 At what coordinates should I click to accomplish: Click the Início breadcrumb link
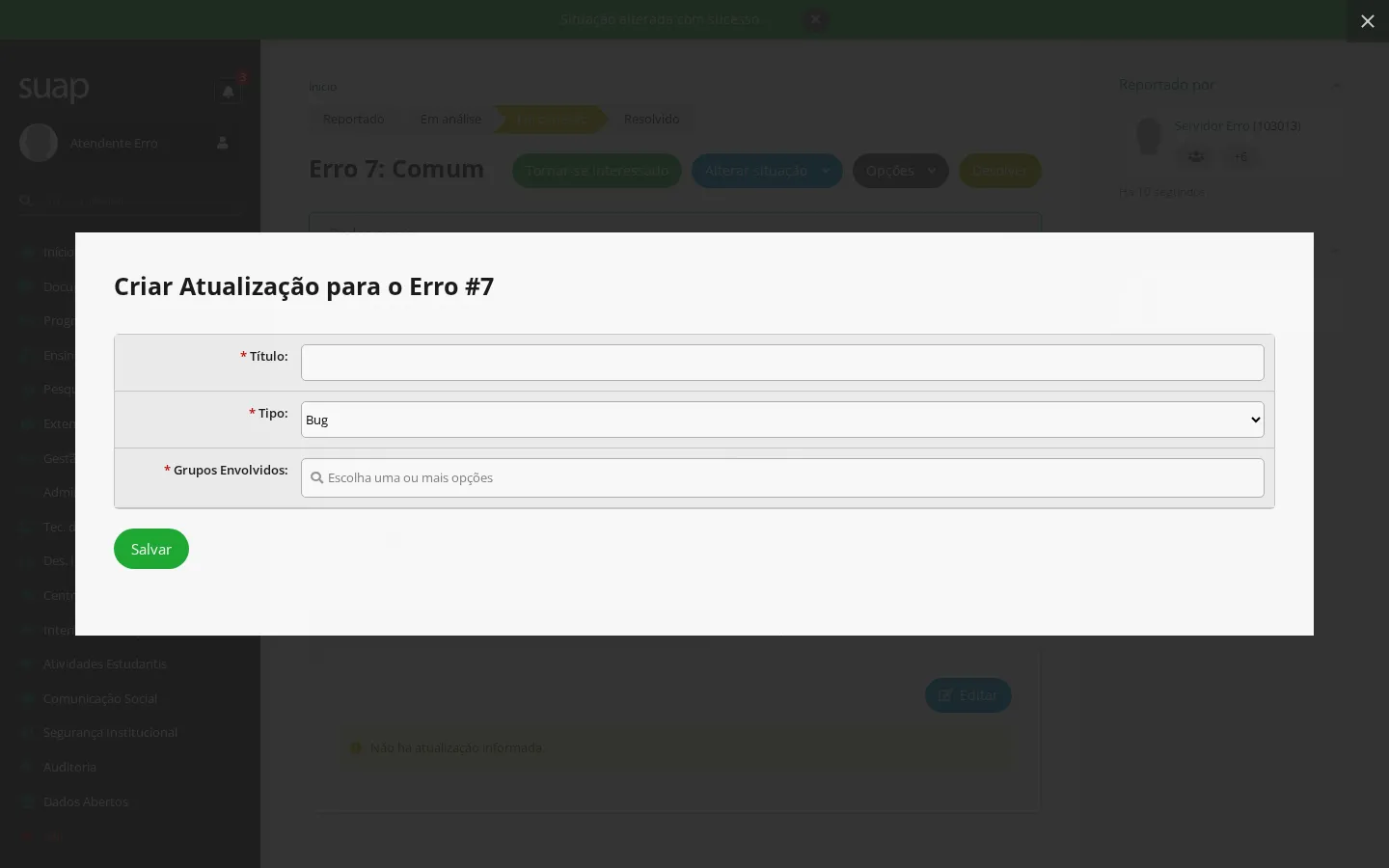(x=323, y=87)
